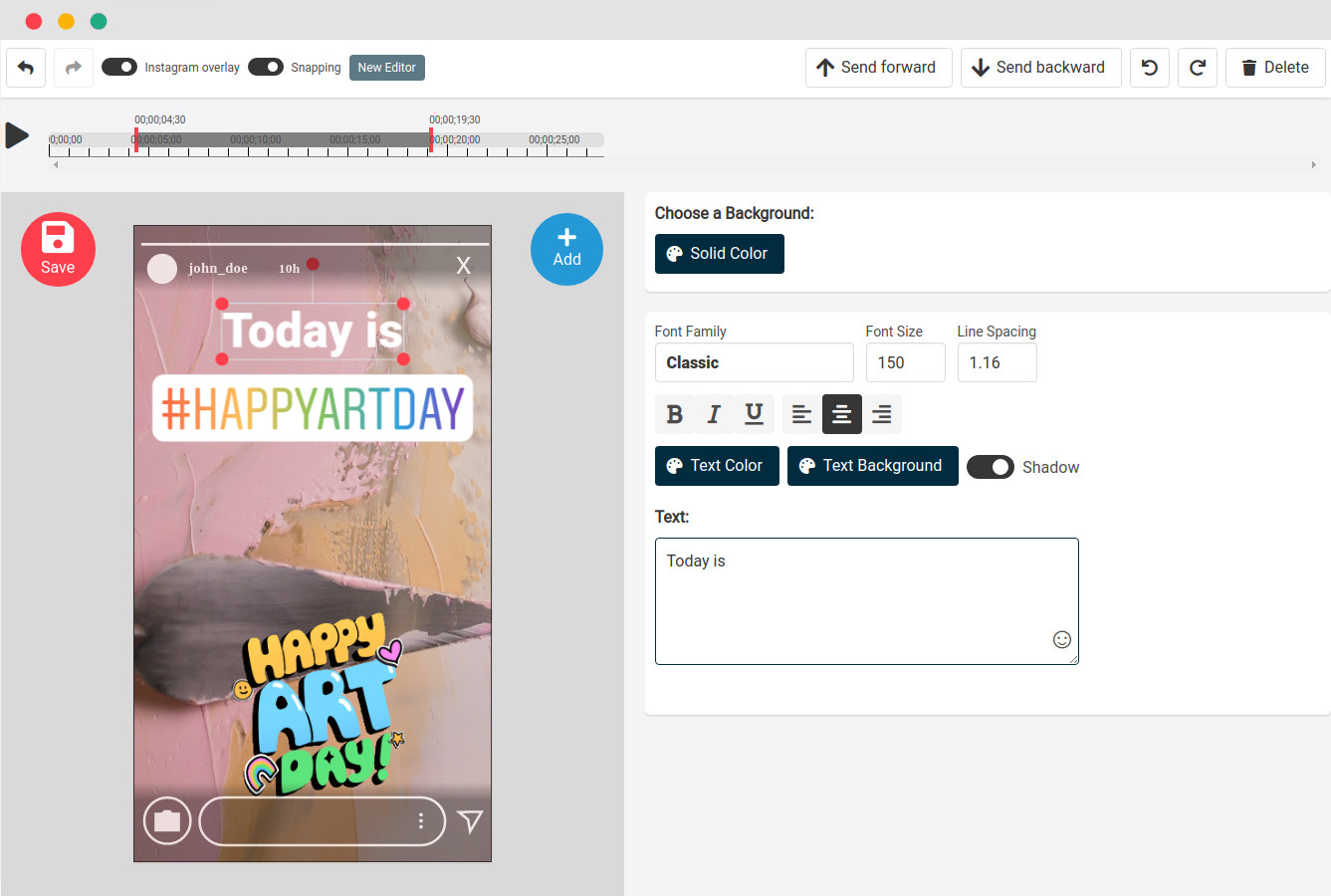Insert an emoji into the text box
The width and height of the screenshot is (1331, 896).
1061,640
